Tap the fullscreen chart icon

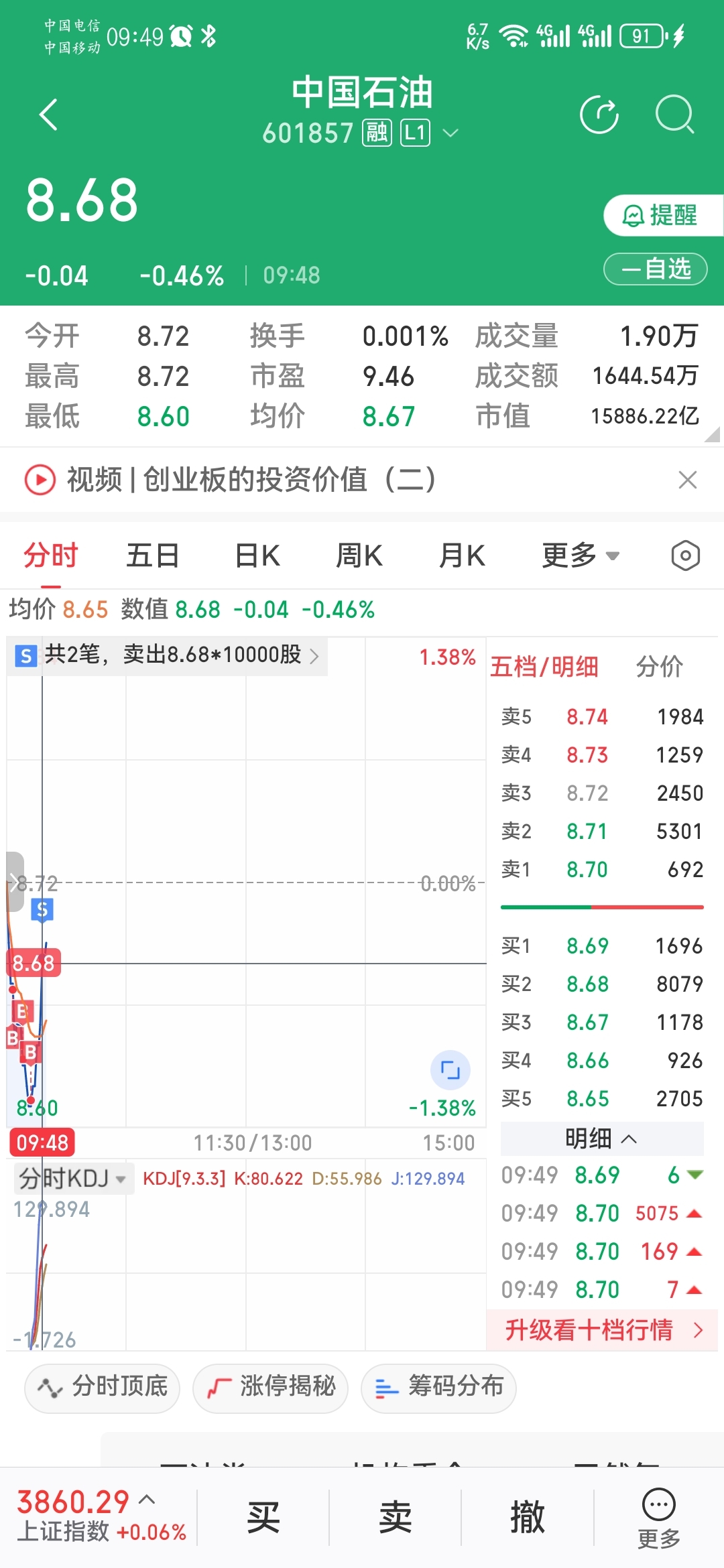click(450, 1070)
